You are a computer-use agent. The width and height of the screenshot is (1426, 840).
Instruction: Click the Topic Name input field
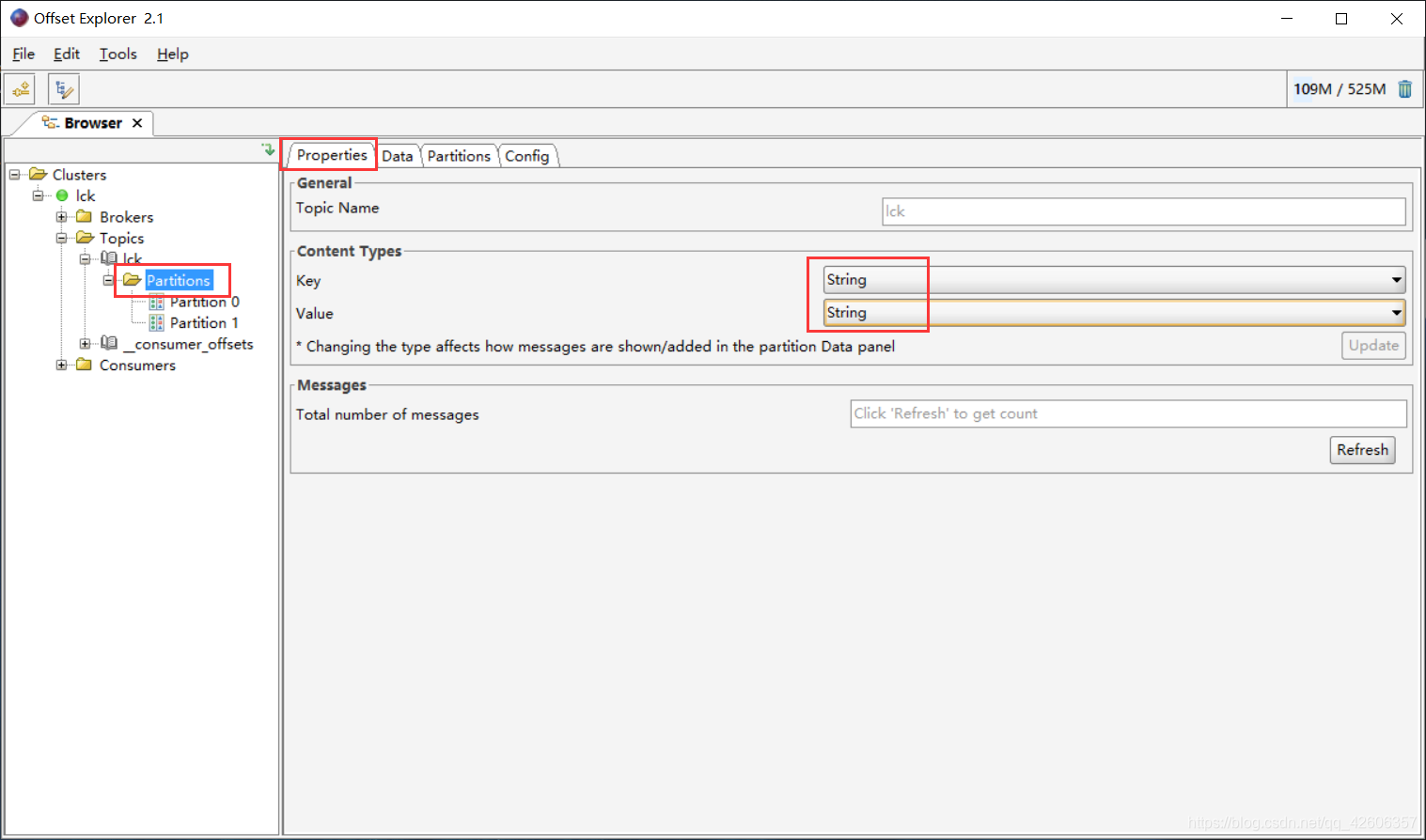[1144, 211]
